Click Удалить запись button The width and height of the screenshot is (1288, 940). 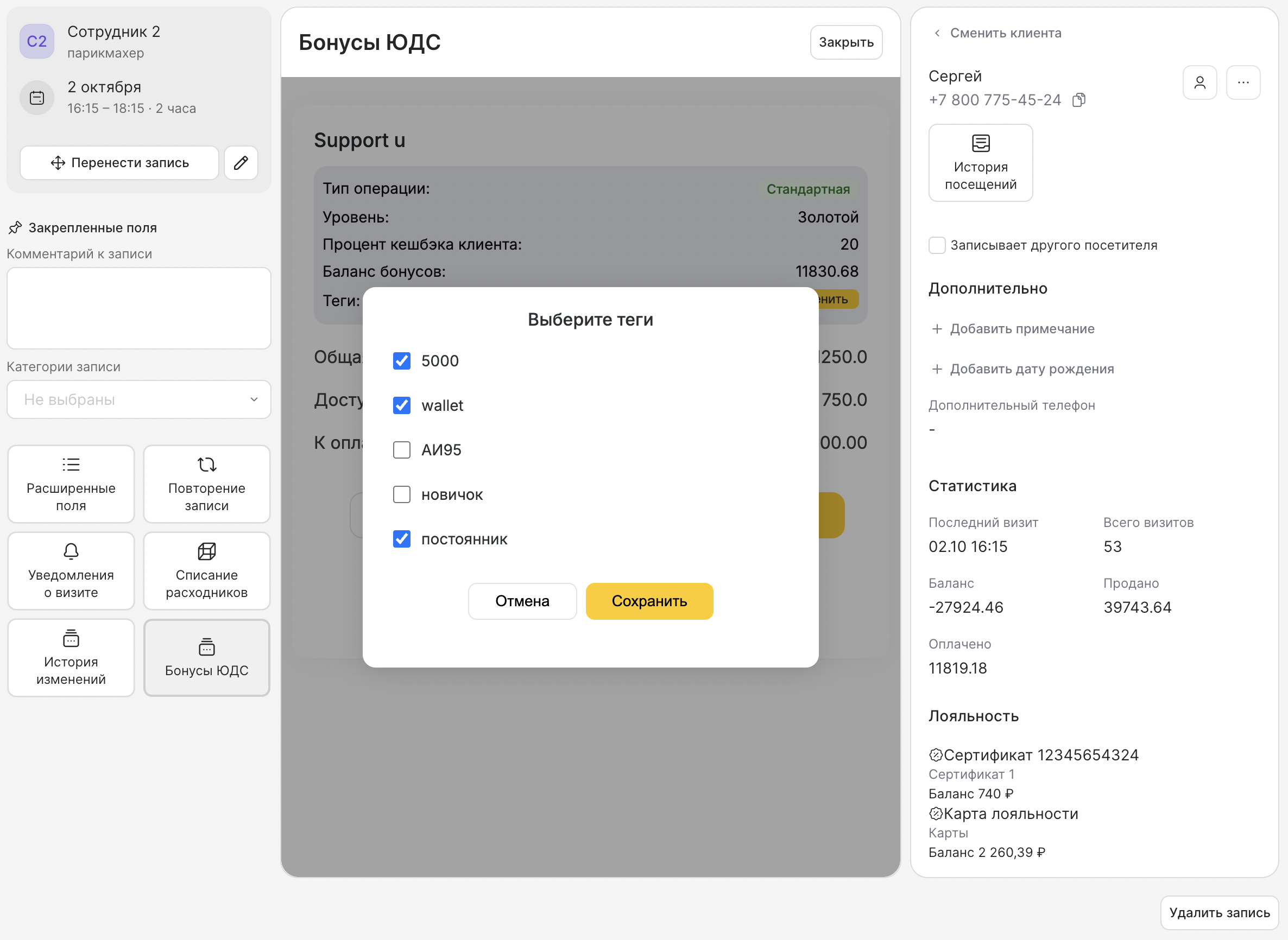click(1220, 913)
